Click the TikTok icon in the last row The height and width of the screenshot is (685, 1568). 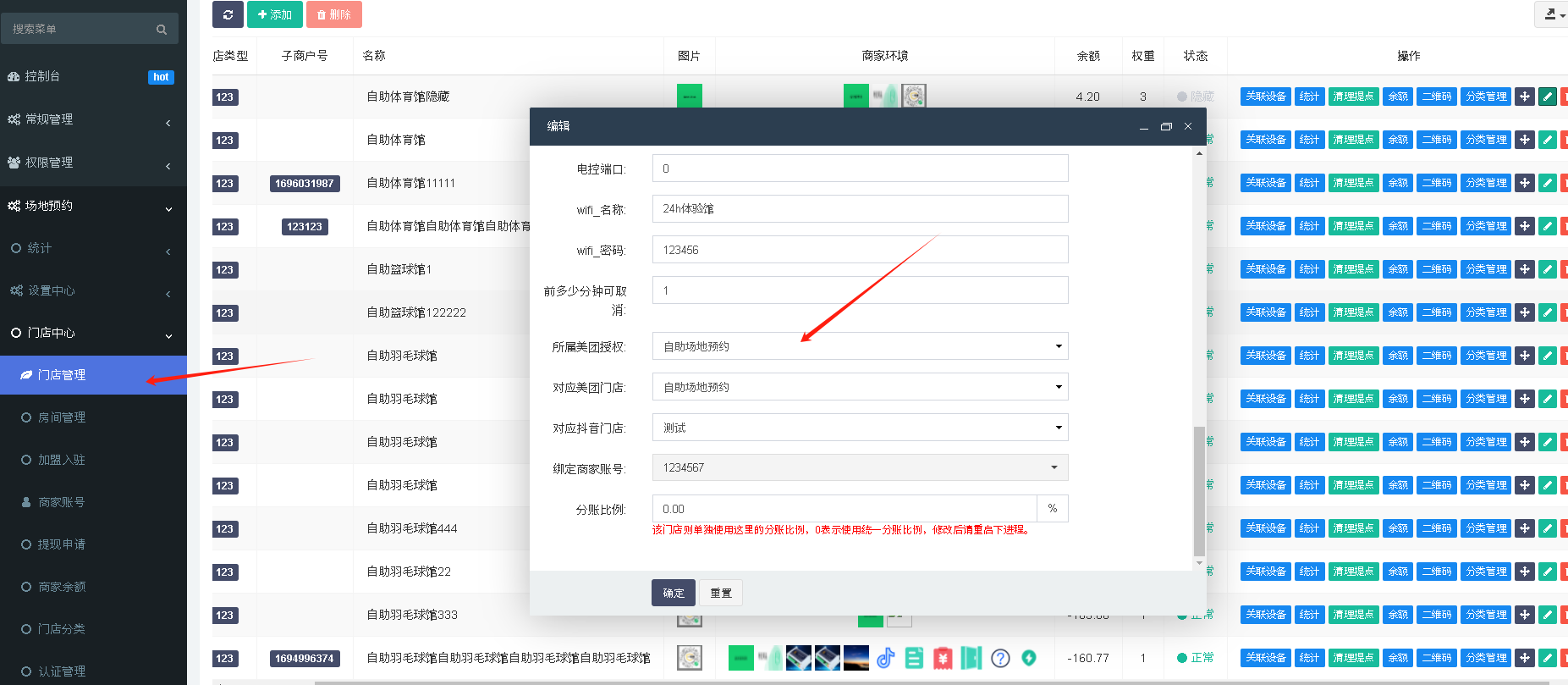pos(885,658)
